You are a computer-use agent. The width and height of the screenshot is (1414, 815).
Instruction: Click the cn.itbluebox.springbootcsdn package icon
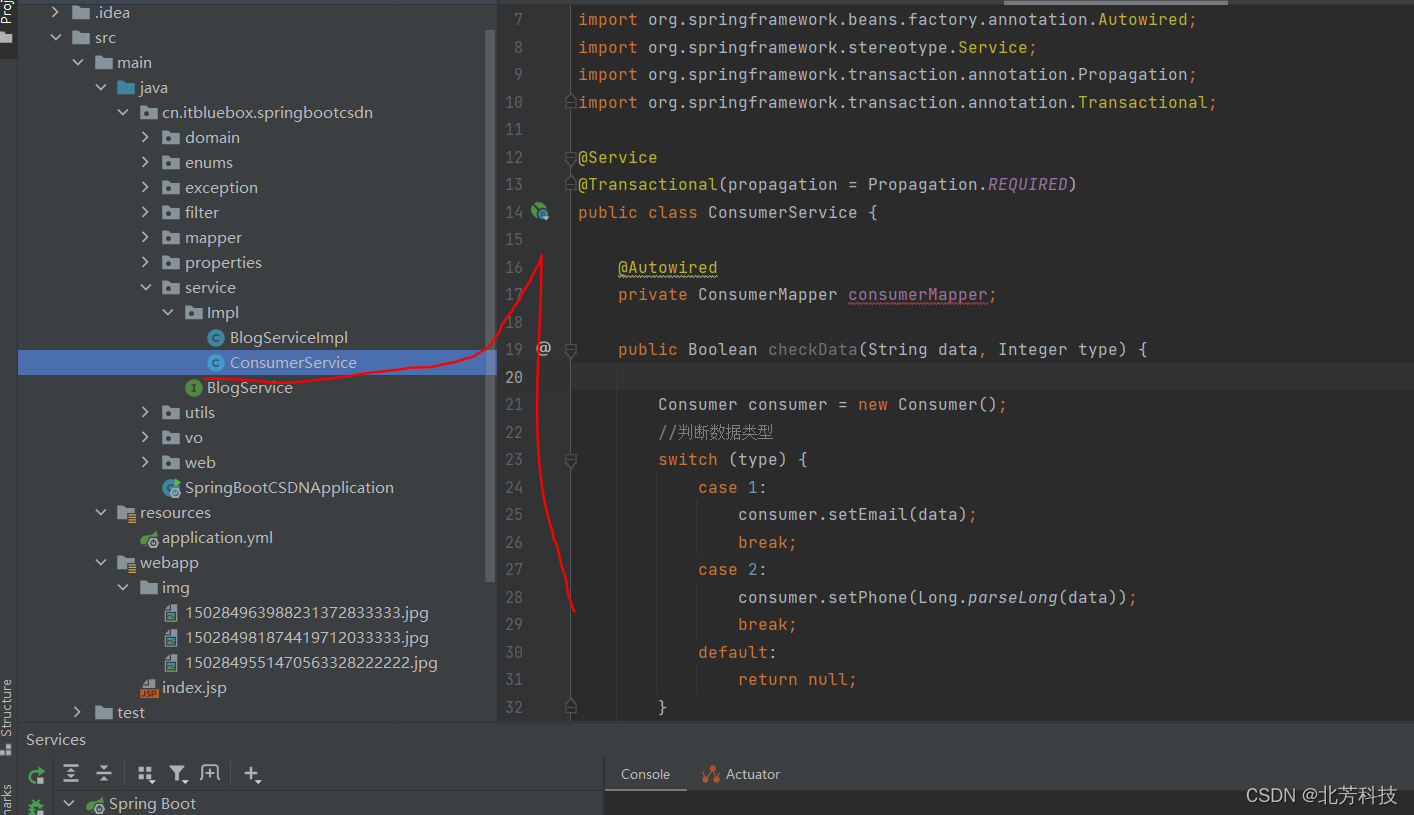coord(149,113)
